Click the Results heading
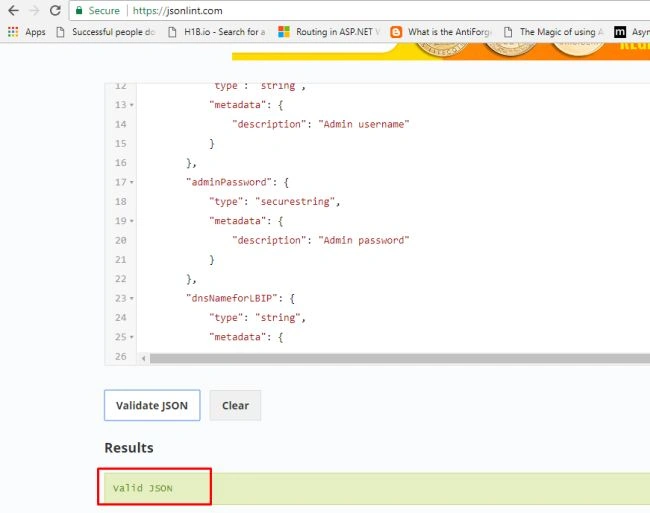Screen dimensions: 650x513 129,448
